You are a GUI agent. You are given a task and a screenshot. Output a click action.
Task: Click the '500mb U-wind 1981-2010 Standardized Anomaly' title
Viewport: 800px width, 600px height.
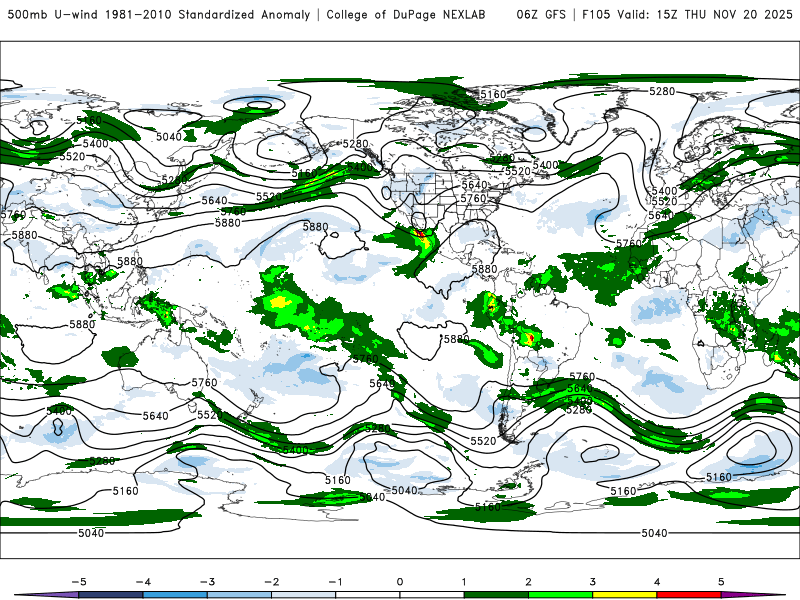tap(159, 14)
